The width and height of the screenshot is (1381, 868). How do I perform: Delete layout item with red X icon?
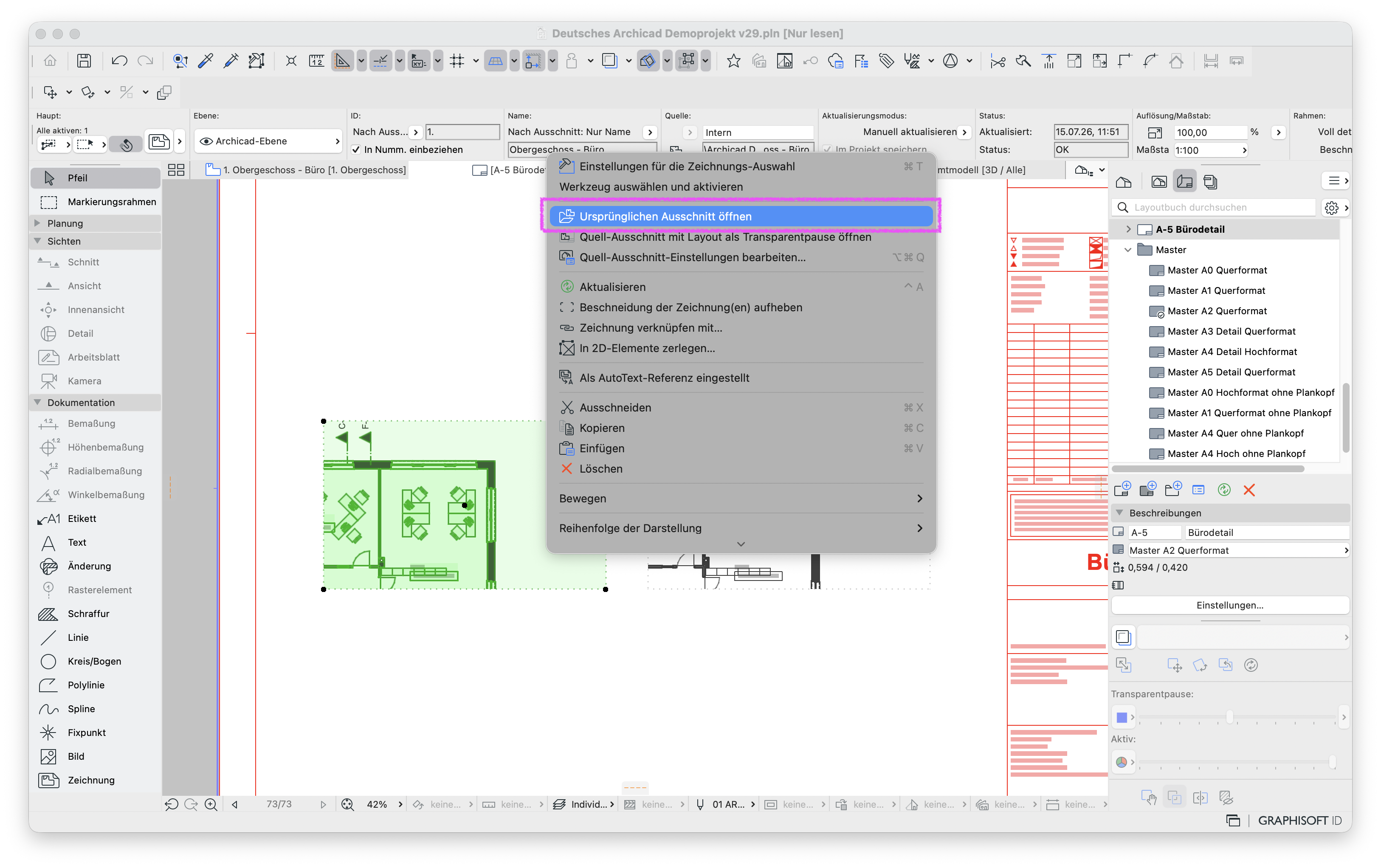1249,490
